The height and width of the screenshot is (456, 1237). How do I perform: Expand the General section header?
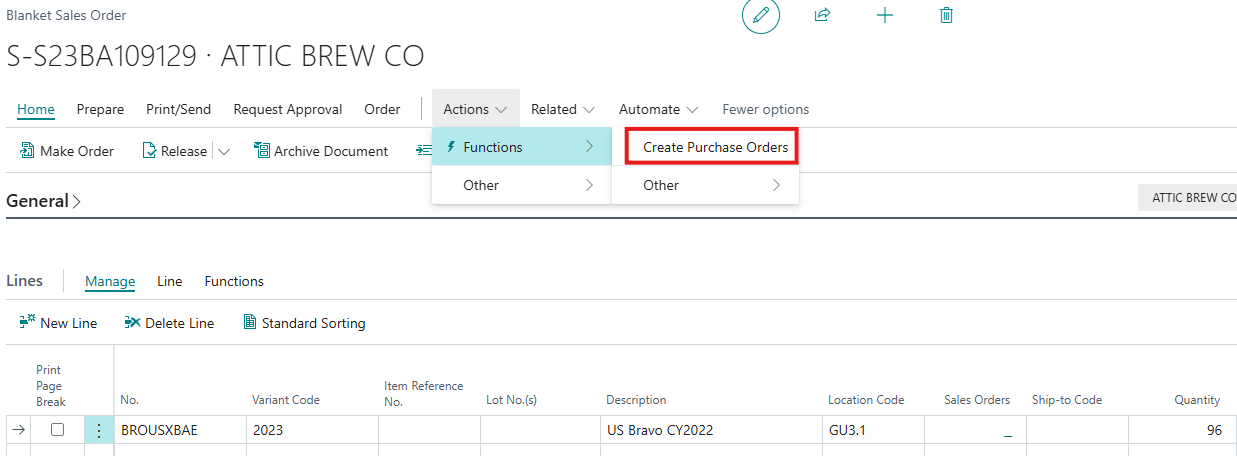click(44, 201)
